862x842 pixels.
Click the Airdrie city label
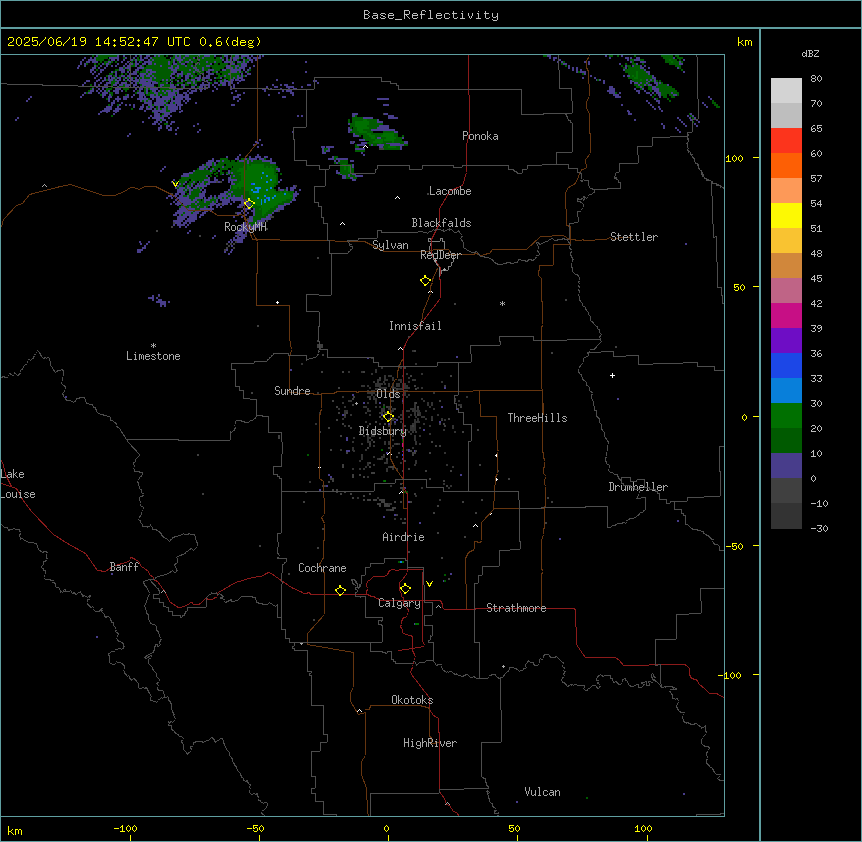coord(403,537)
